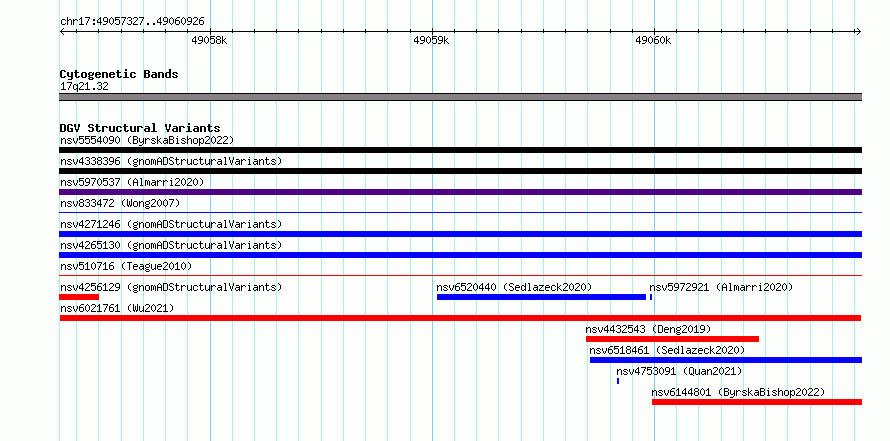Screen dimensions: 890x441
Task: Select the 17q21.32 band label
Action: coord(84,86)
